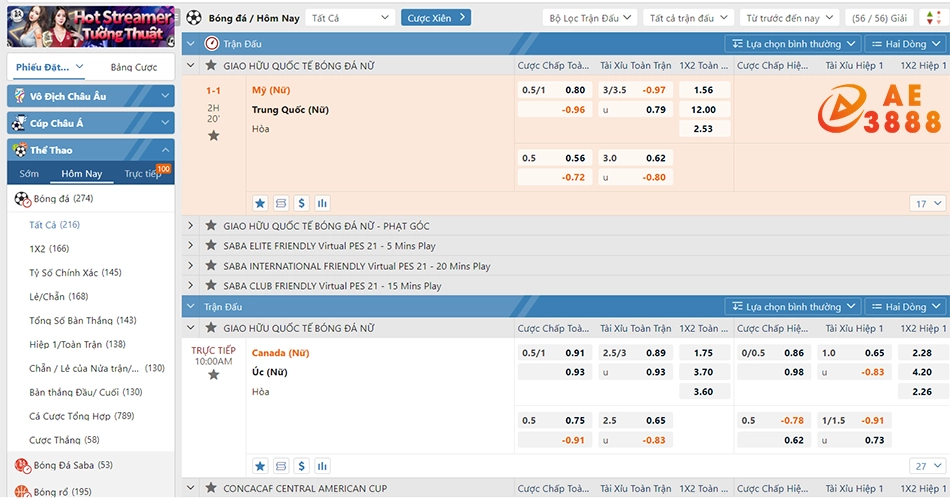Open the Phiếu Đặt tab
The width and height of the screenshot is (950, 499).
(x=49, y=67)
